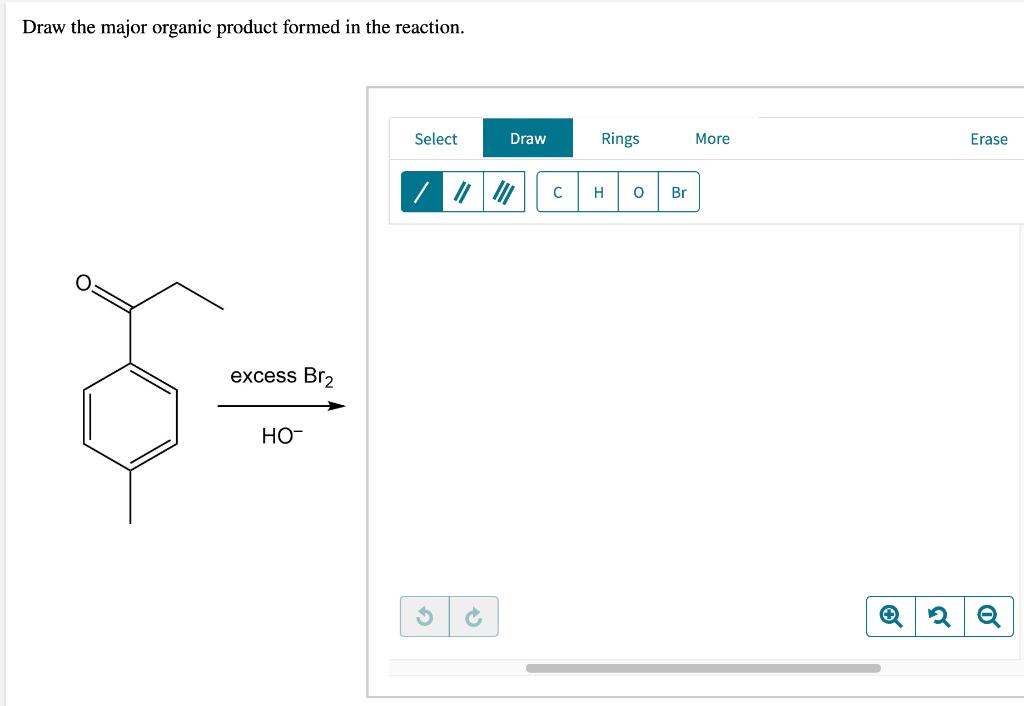The image size is (1024, 706).
Task: Click the redo arrow icon
Action: (x=474, y=617)
